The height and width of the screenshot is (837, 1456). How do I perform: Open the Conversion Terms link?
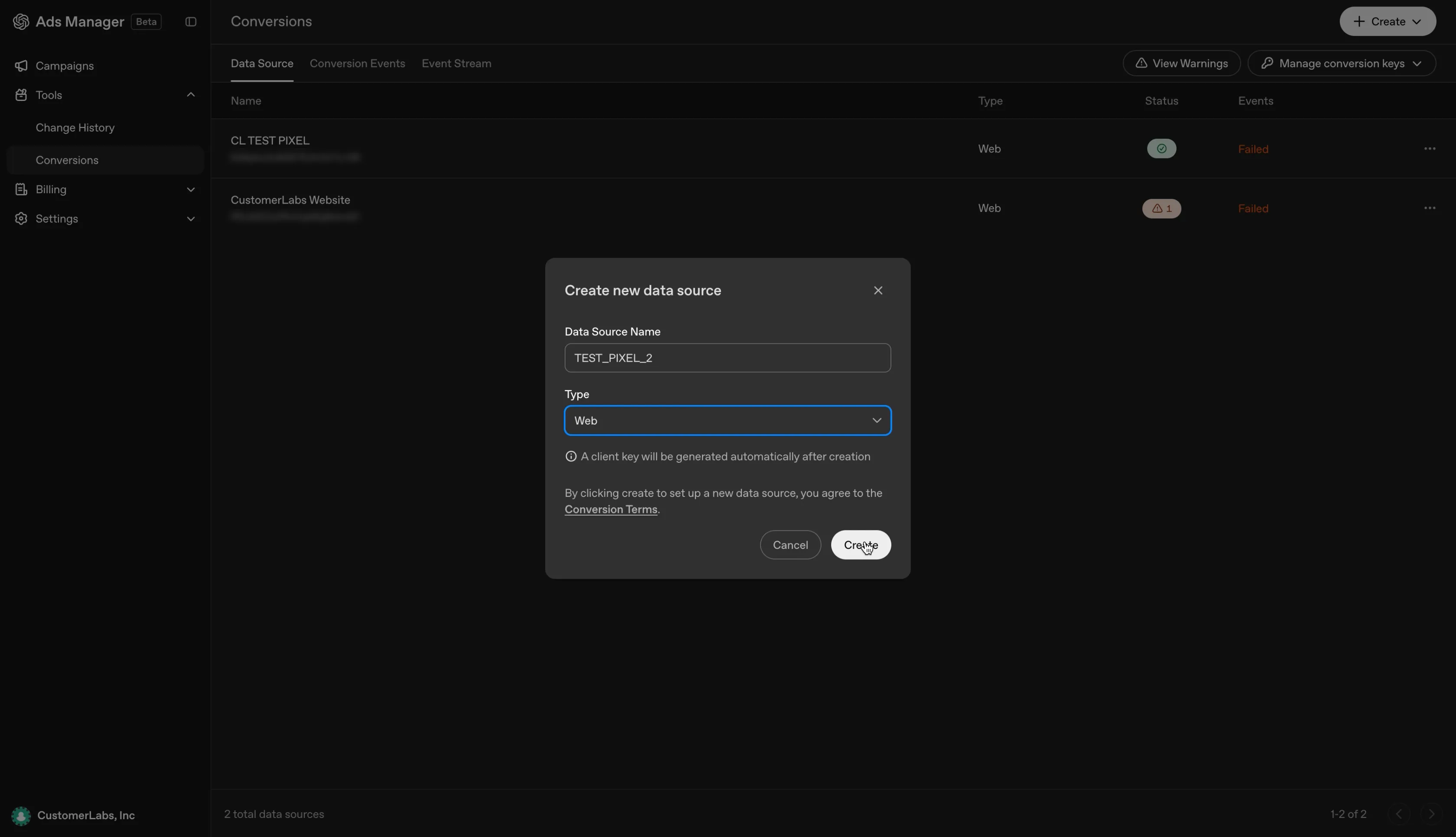[611, 509]
